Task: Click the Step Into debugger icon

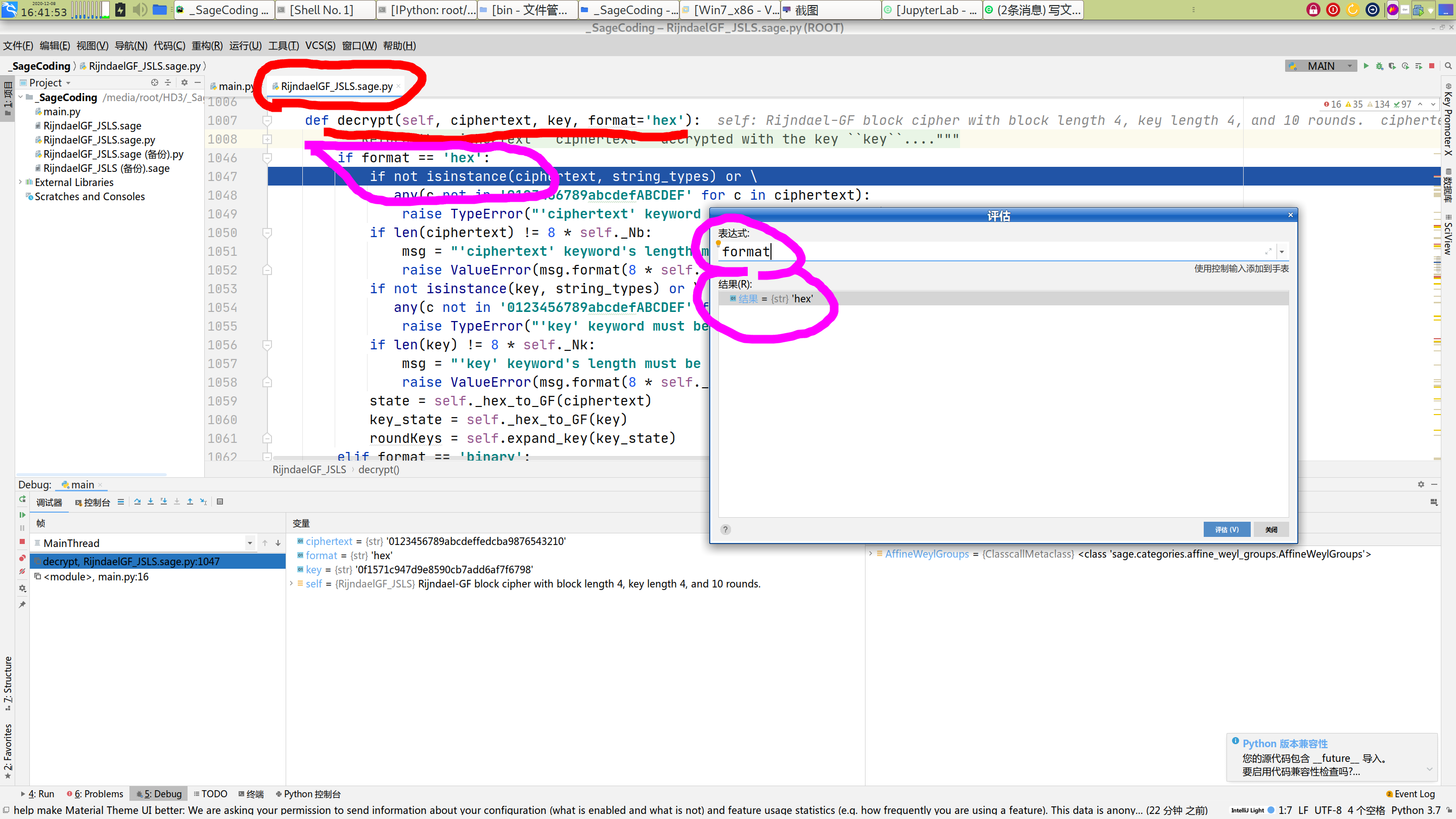Action: tap(150, 502)
